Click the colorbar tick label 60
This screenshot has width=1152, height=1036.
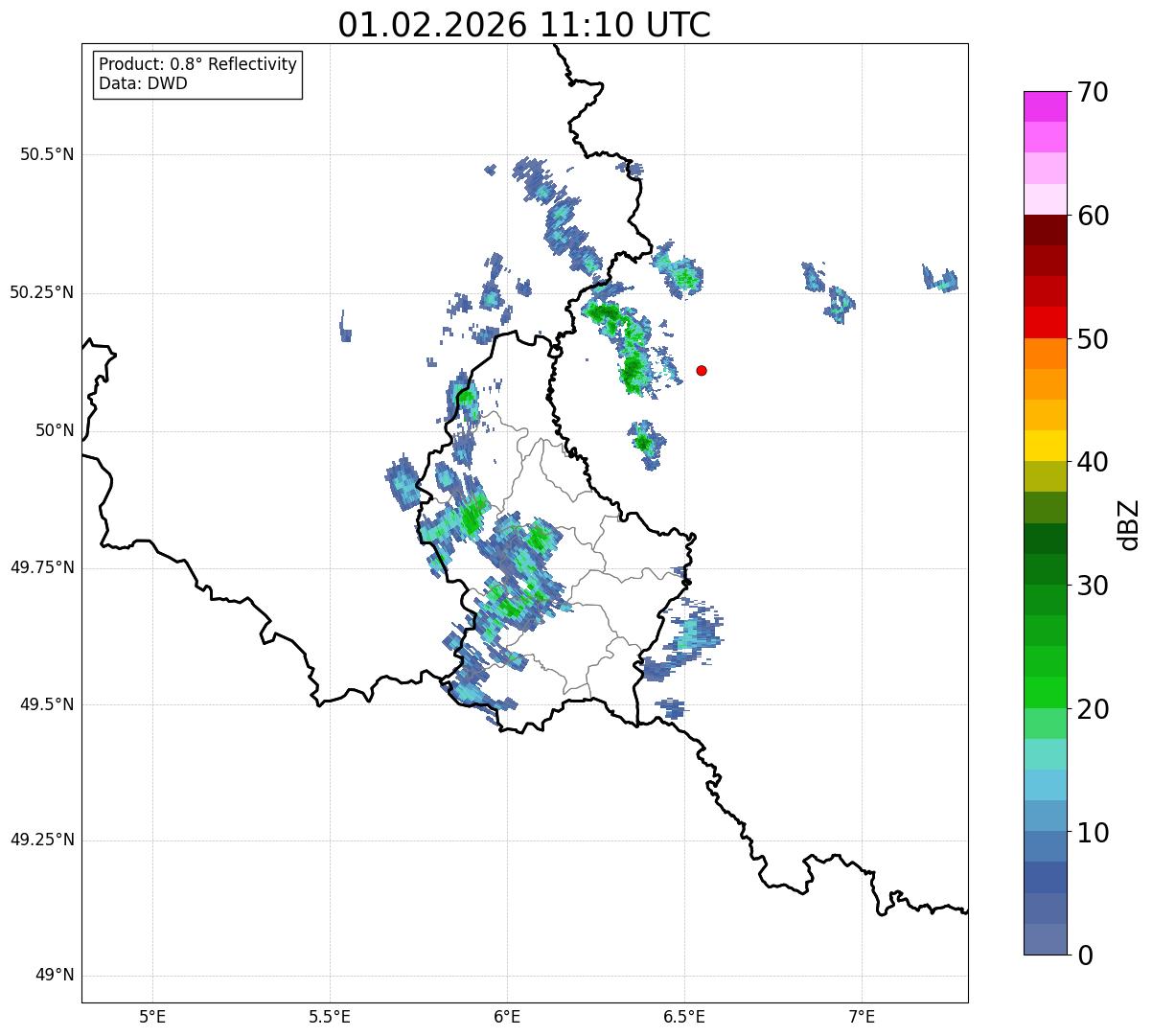(x=1093, y=216)
